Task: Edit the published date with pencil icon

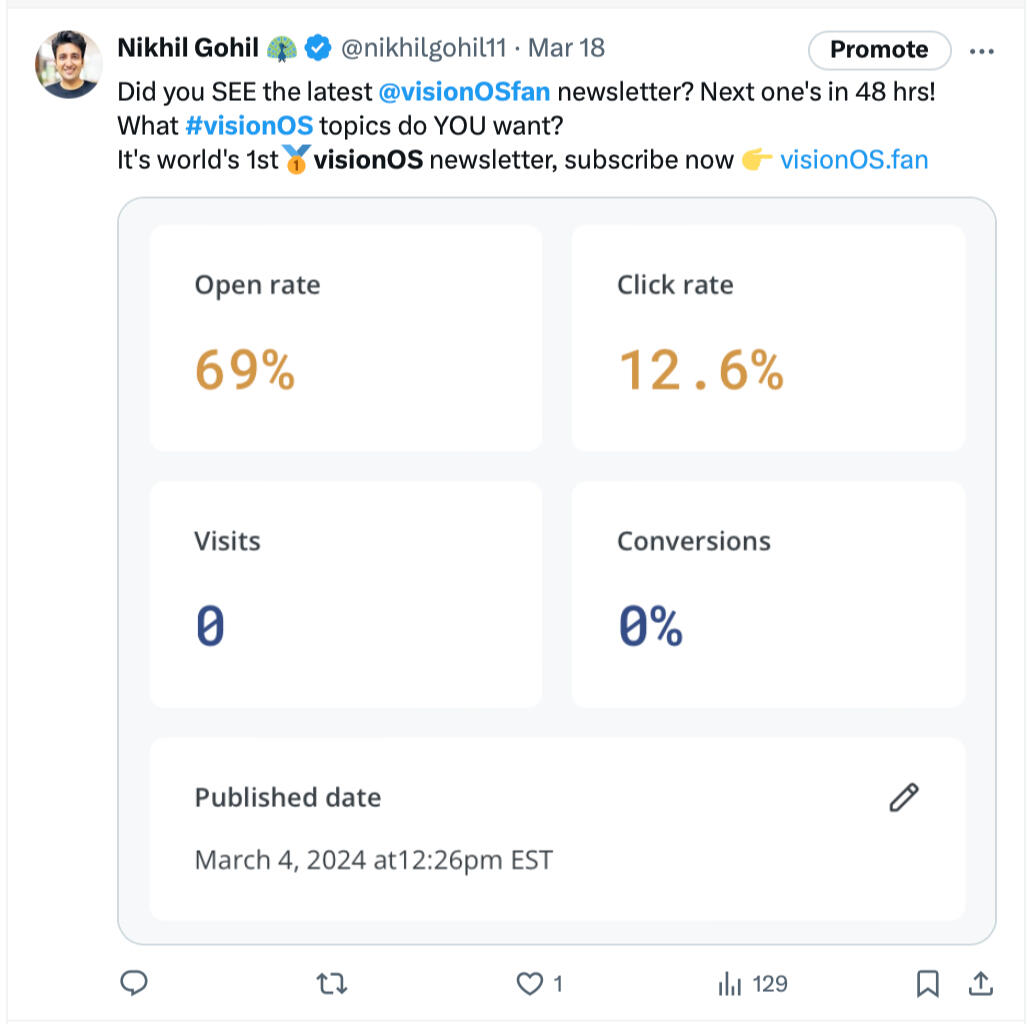Action: (x=904, y=797)
